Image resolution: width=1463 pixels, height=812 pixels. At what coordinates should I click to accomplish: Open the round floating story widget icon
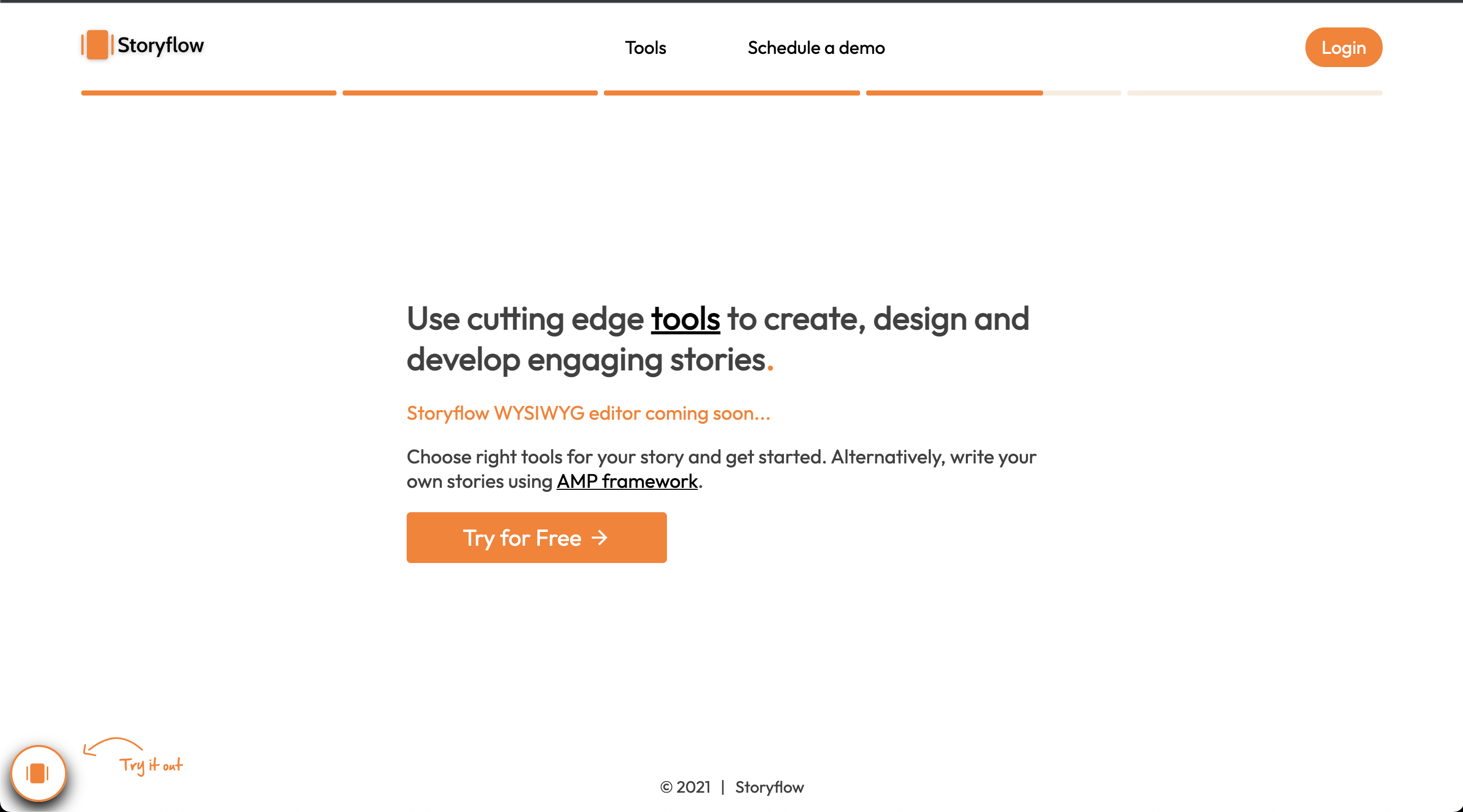coord(38,773)
